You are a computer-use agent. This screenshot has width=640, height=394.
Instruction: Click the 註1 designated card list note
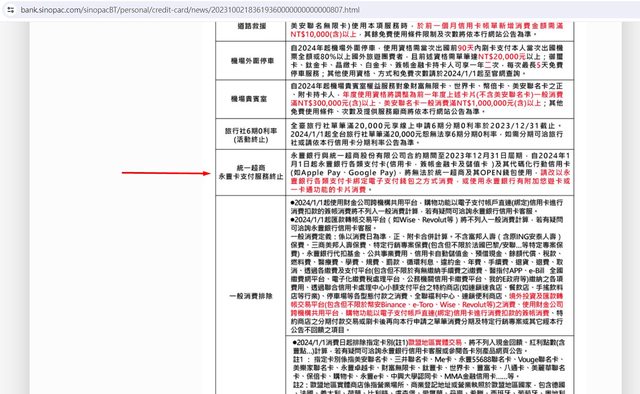tap(429, 367)
